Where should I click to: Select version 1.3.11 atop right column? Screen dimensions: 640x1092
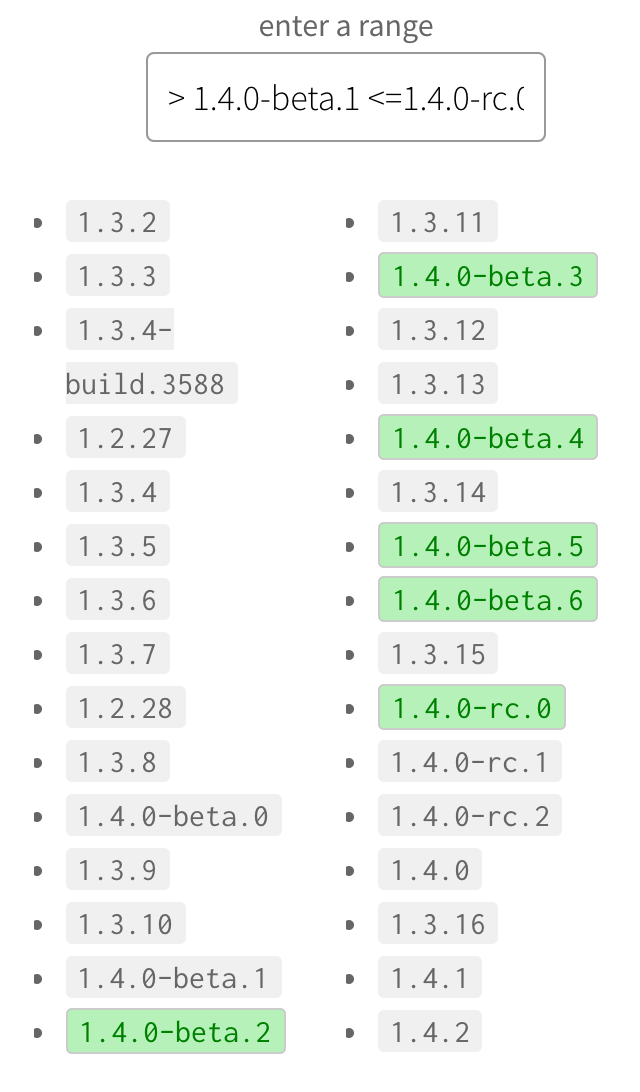point(437,221)
